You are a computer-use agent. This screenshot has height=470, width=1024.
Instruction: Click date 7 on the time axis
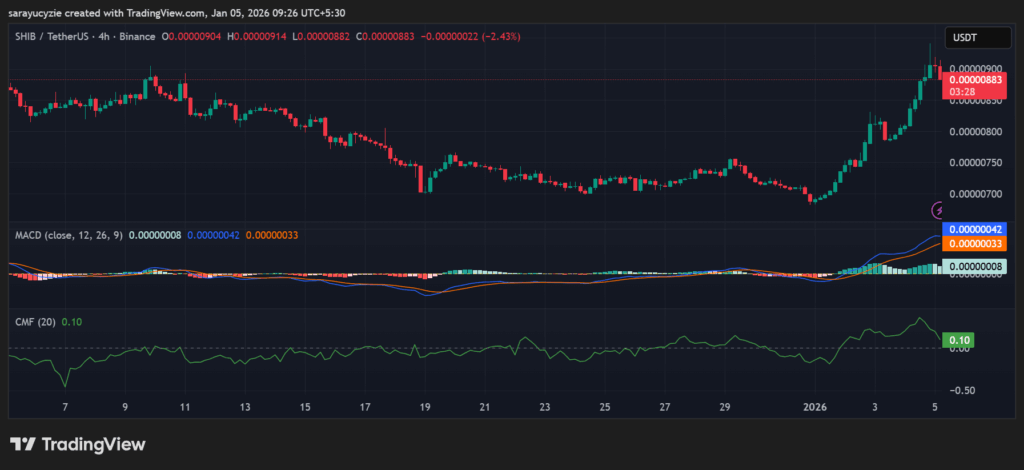pos(65,408)
